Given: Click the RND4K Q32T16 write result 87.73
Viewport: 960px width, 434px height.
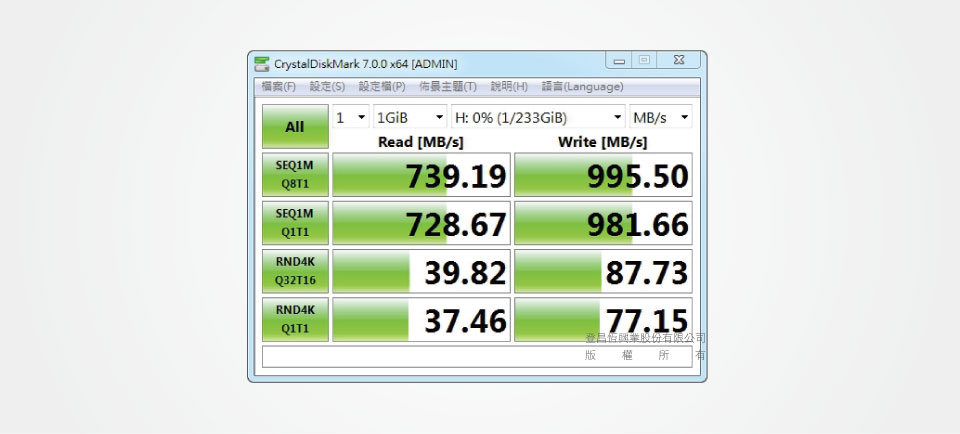Looking at the screenshot, I should (x=603, y=271).
